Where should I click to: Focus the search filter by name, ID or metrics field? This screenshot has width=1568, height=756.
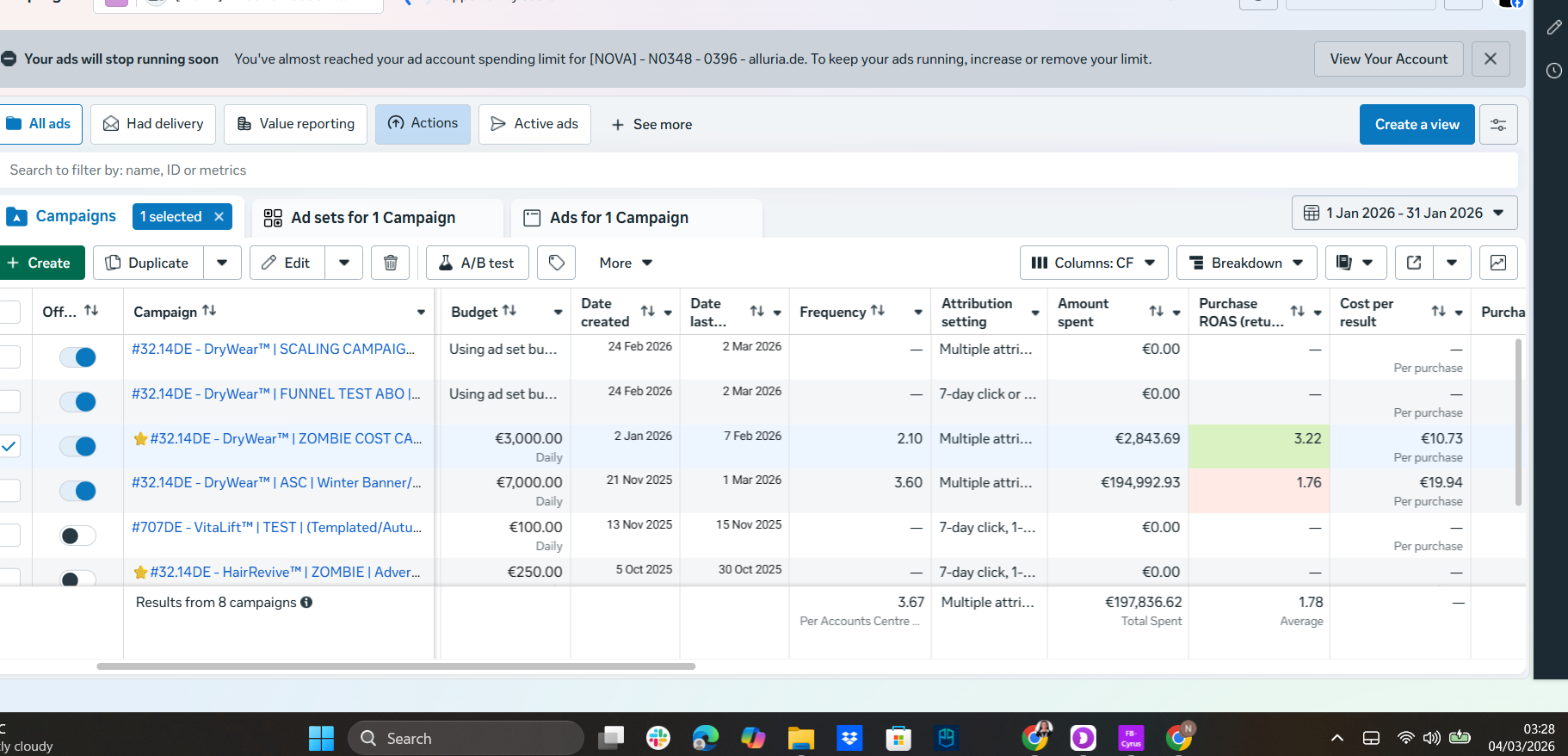(759, 170)
